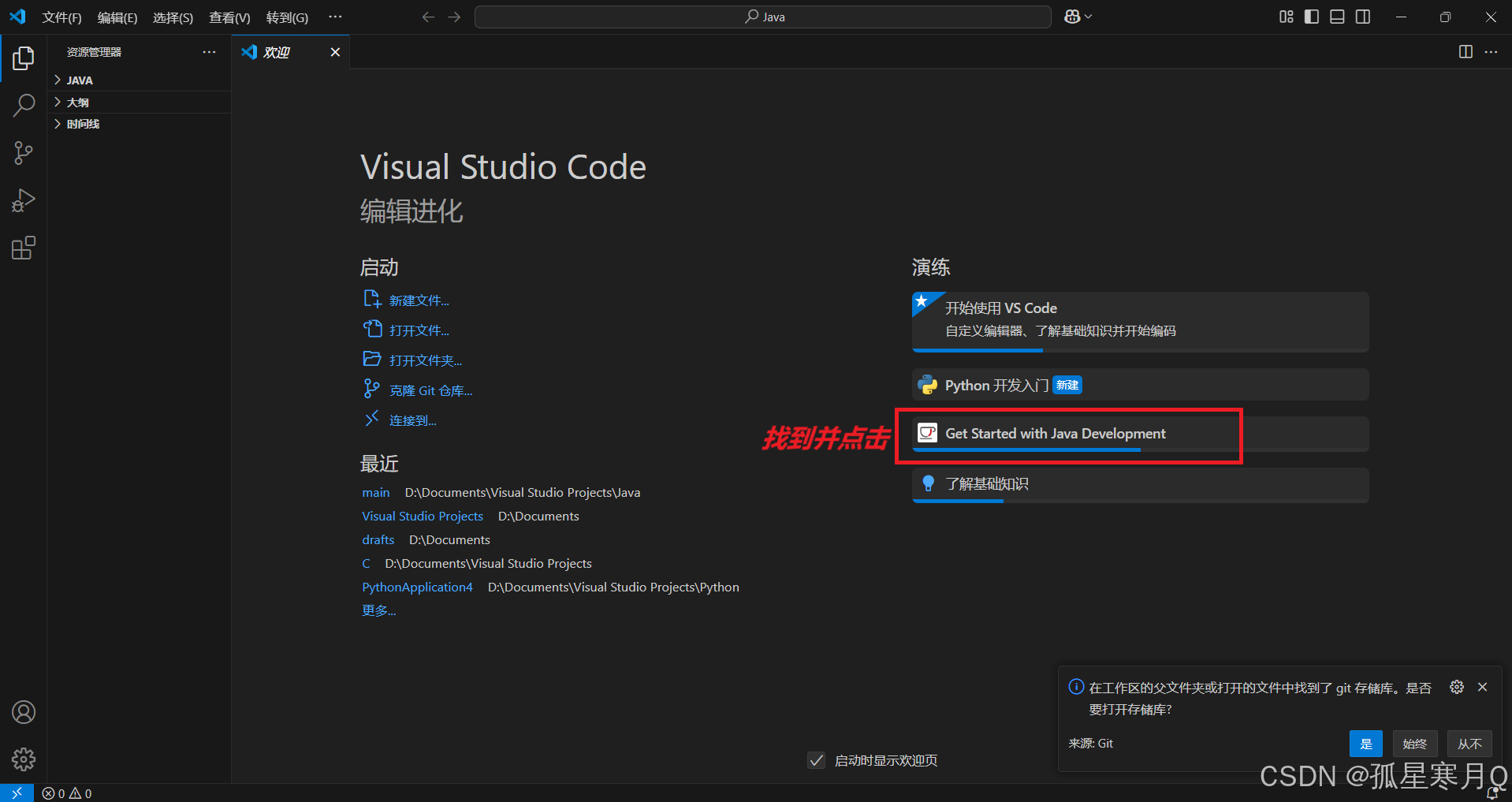Open Source Control view icon
The height and width of the screenshot is (802, 1512).
24,153
